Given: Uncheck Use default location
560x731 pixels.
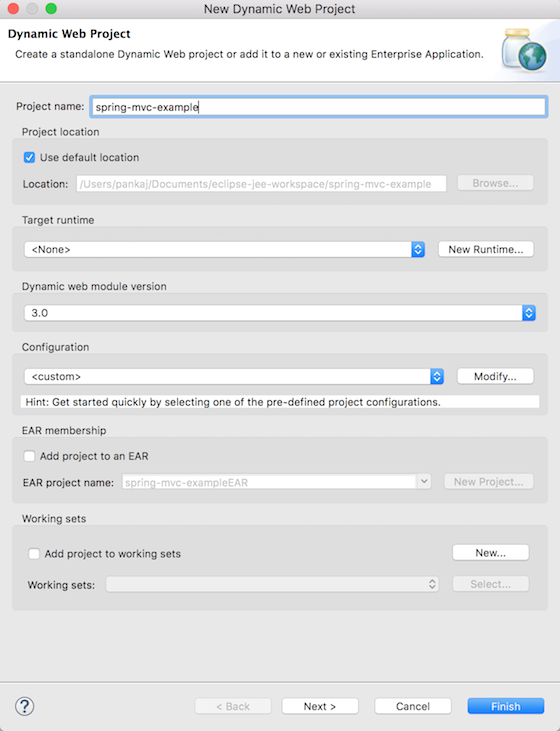Looking at the screenshot, I should click(29, 158).
